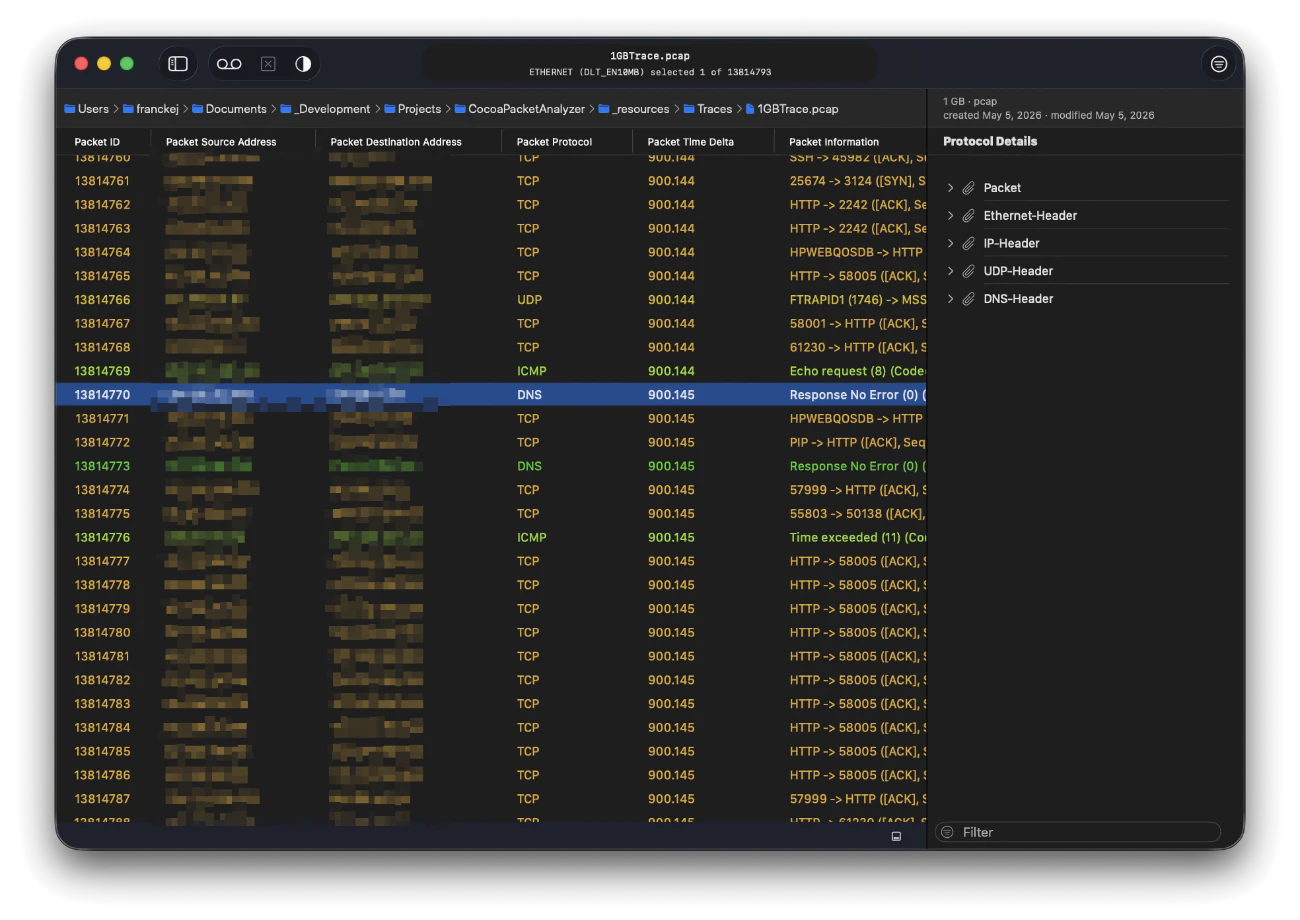
Task: Select packet ID 13814771
Action: [x=102, y=419]
